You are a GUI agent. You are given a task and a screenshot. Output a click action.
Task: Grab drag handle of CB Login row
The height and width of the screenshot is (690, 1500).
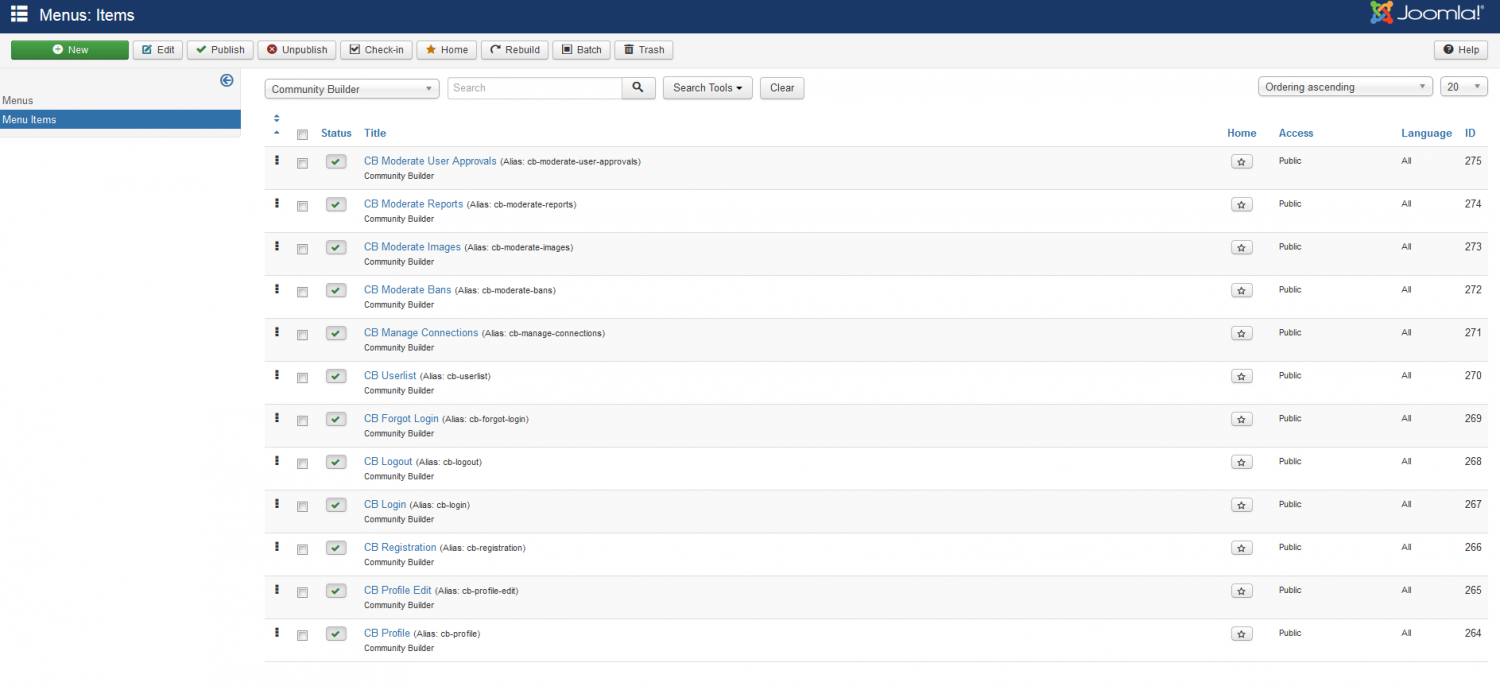coord(277,504)
